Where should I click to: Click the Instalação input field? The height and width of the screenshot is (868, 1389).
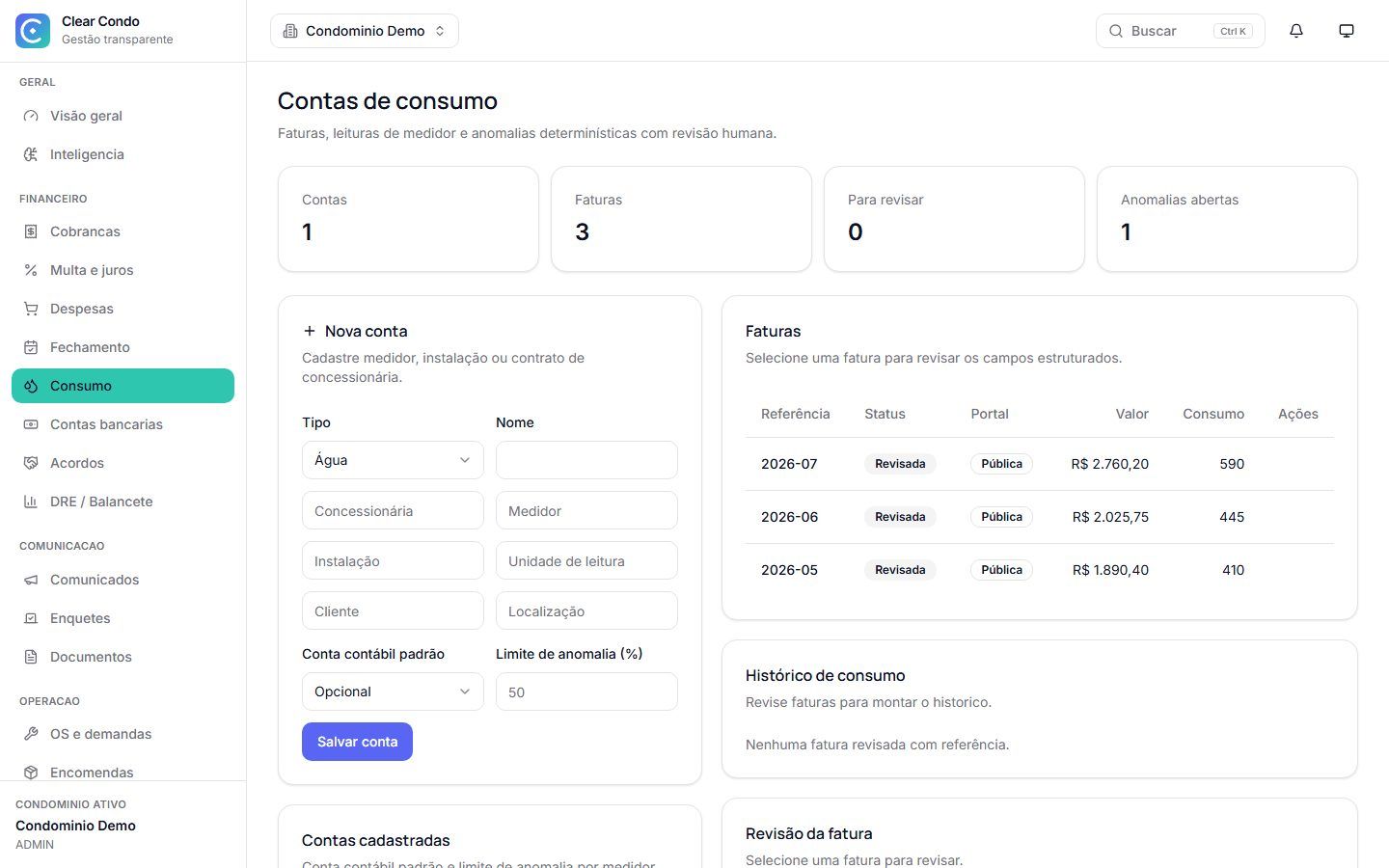coord(393,560)
